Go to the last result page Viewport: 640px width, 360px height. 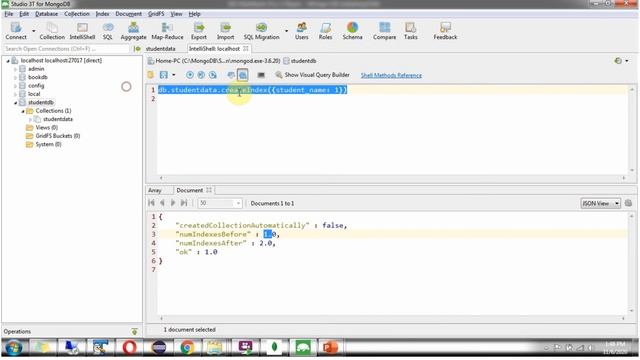[184, 203]
